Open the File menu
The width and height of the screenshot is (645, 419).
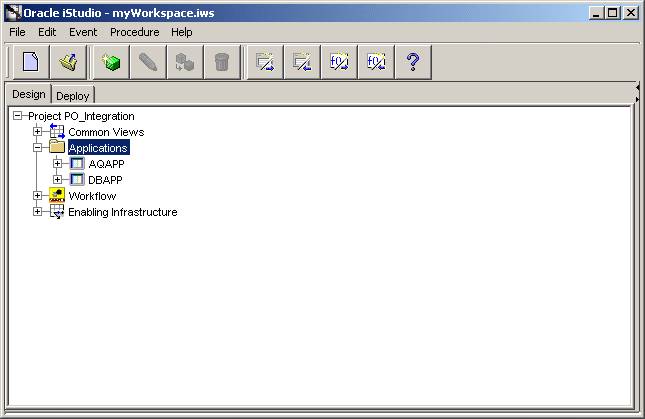(17, 32)
